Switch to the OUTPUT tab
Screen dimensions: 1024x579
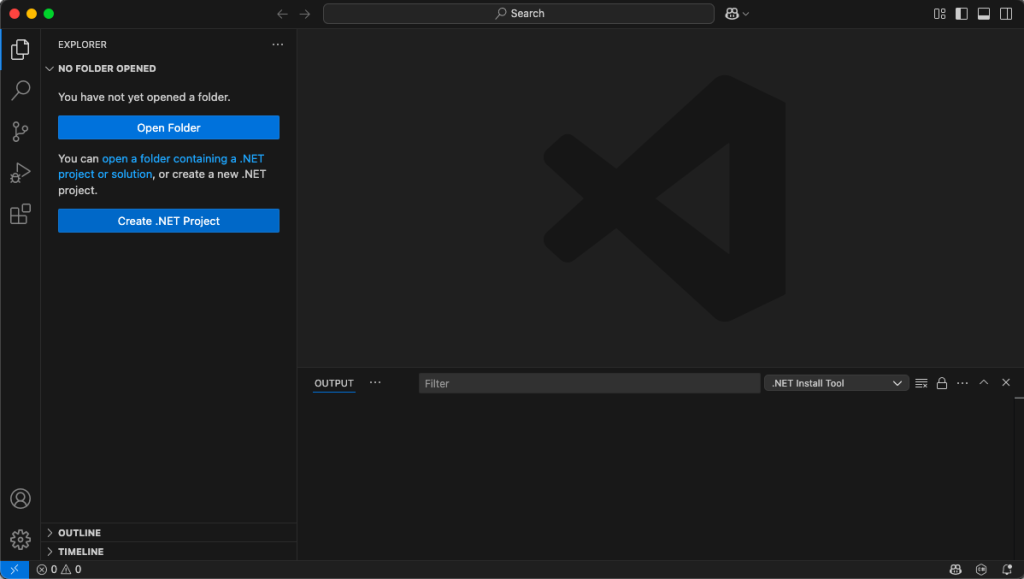click(334, 383)
